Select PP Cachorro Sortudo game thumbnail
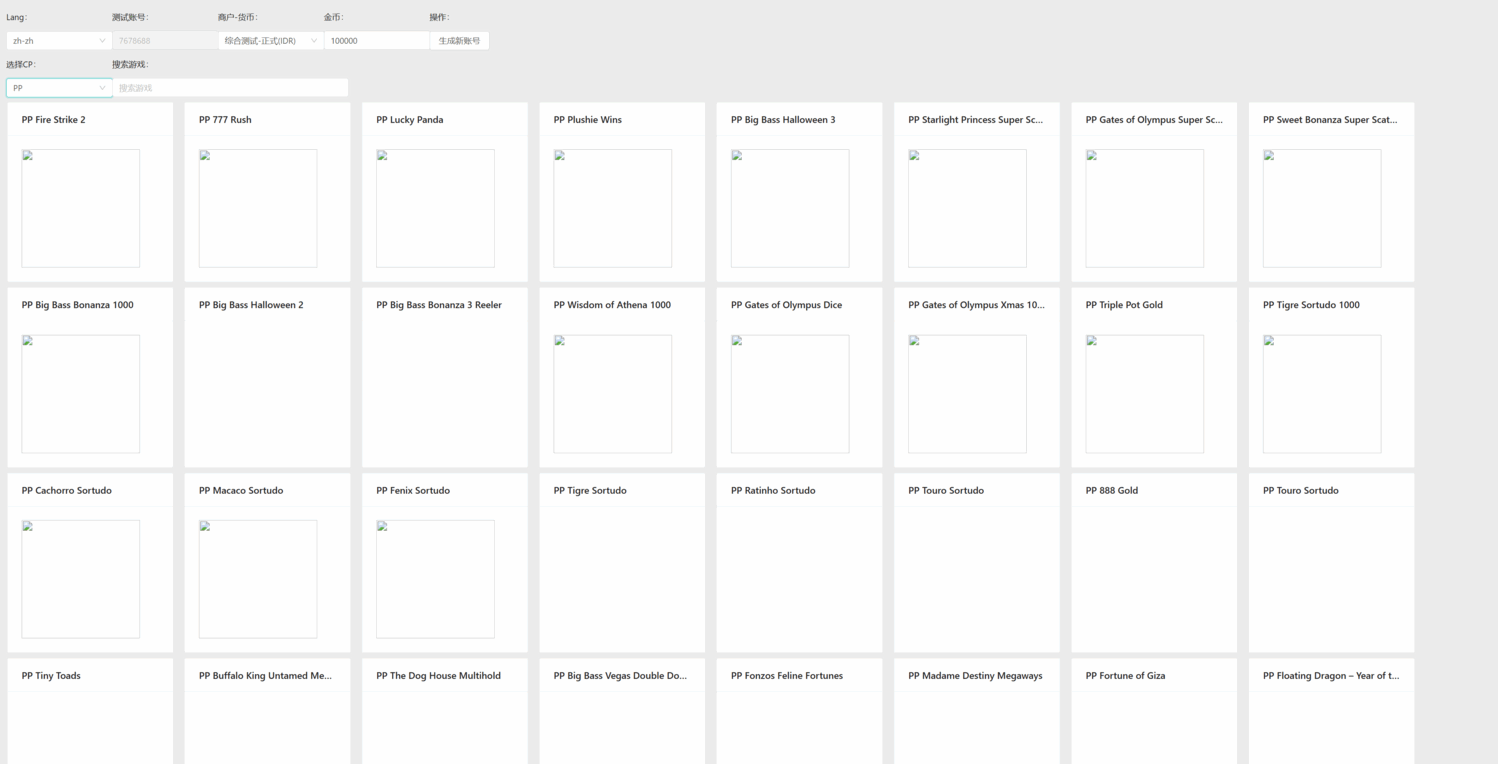This screenshot has height=764, width=1498. click(81, 579)
